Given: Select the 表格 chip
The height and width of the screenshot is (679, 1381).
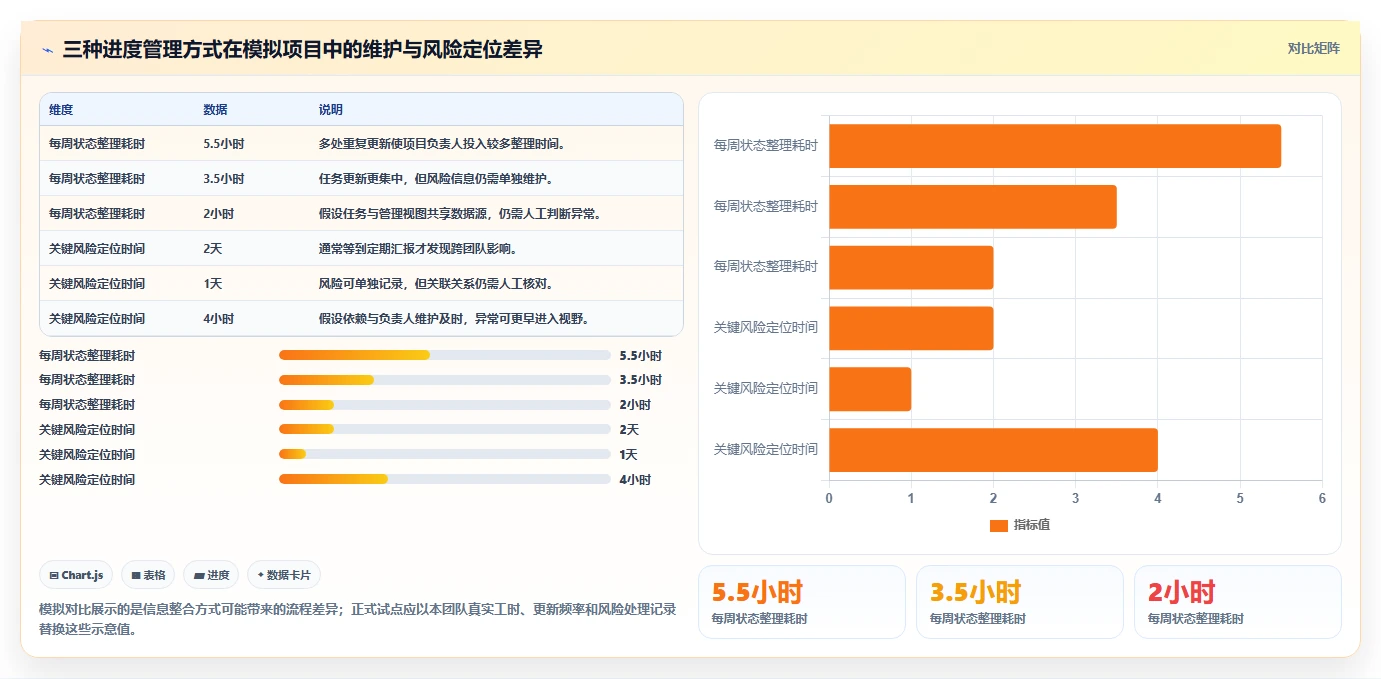Looking at the screenshot, I should [148, 575].
